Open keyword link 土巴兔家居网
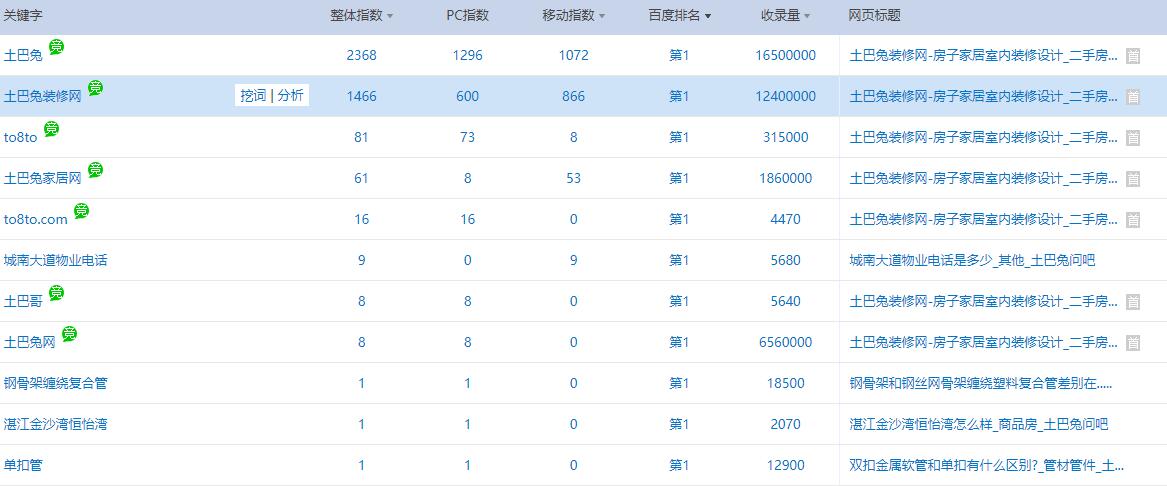 pos(42,179)
